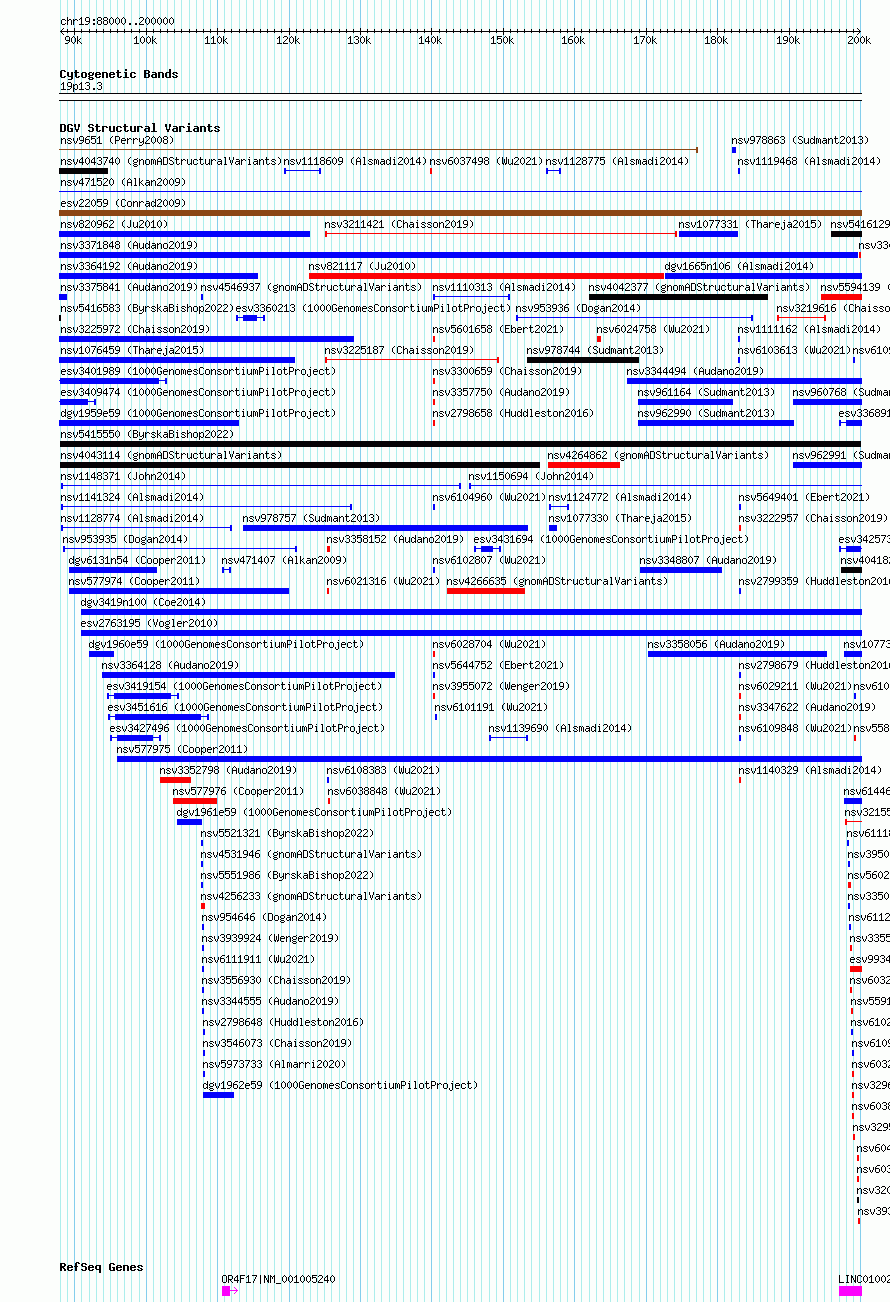890x1302 pixels.
Task: Click the black nsv978744 Sudmant2013 bar
Action: pyautogui.click(x=583, y=360)
